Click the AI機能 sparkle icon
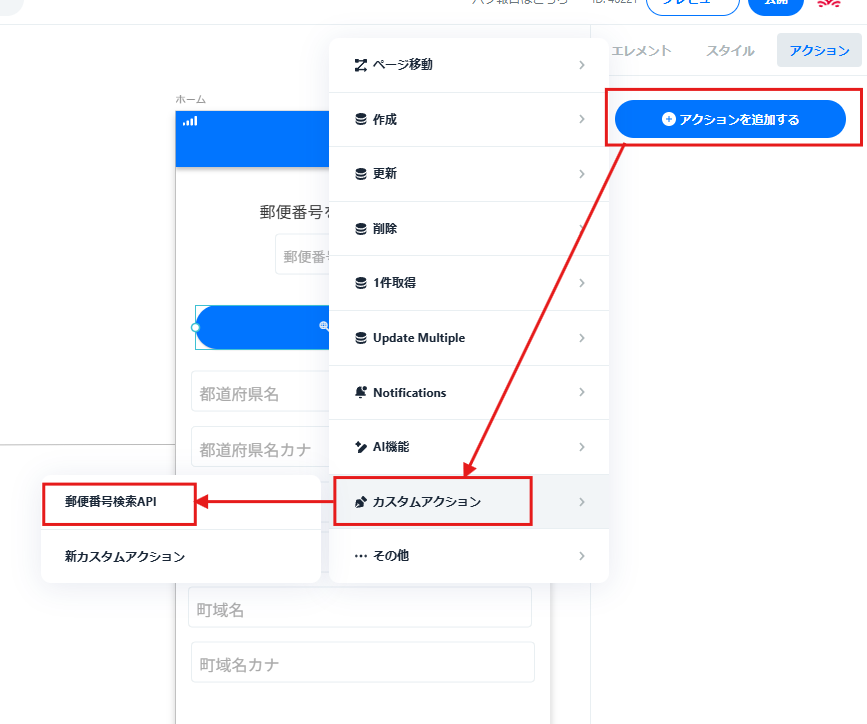 click(x=361, y=447)
